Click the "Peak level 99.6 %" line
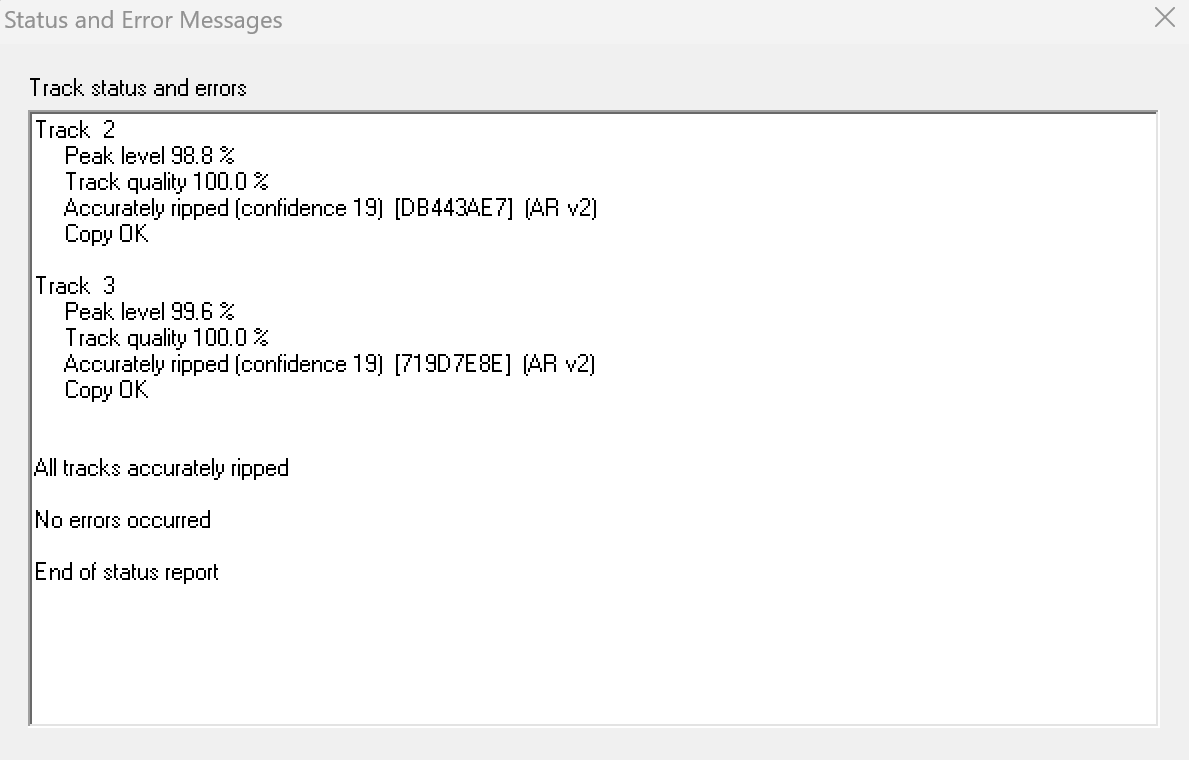The image size is (1189, 760). [x=149, y=312]
